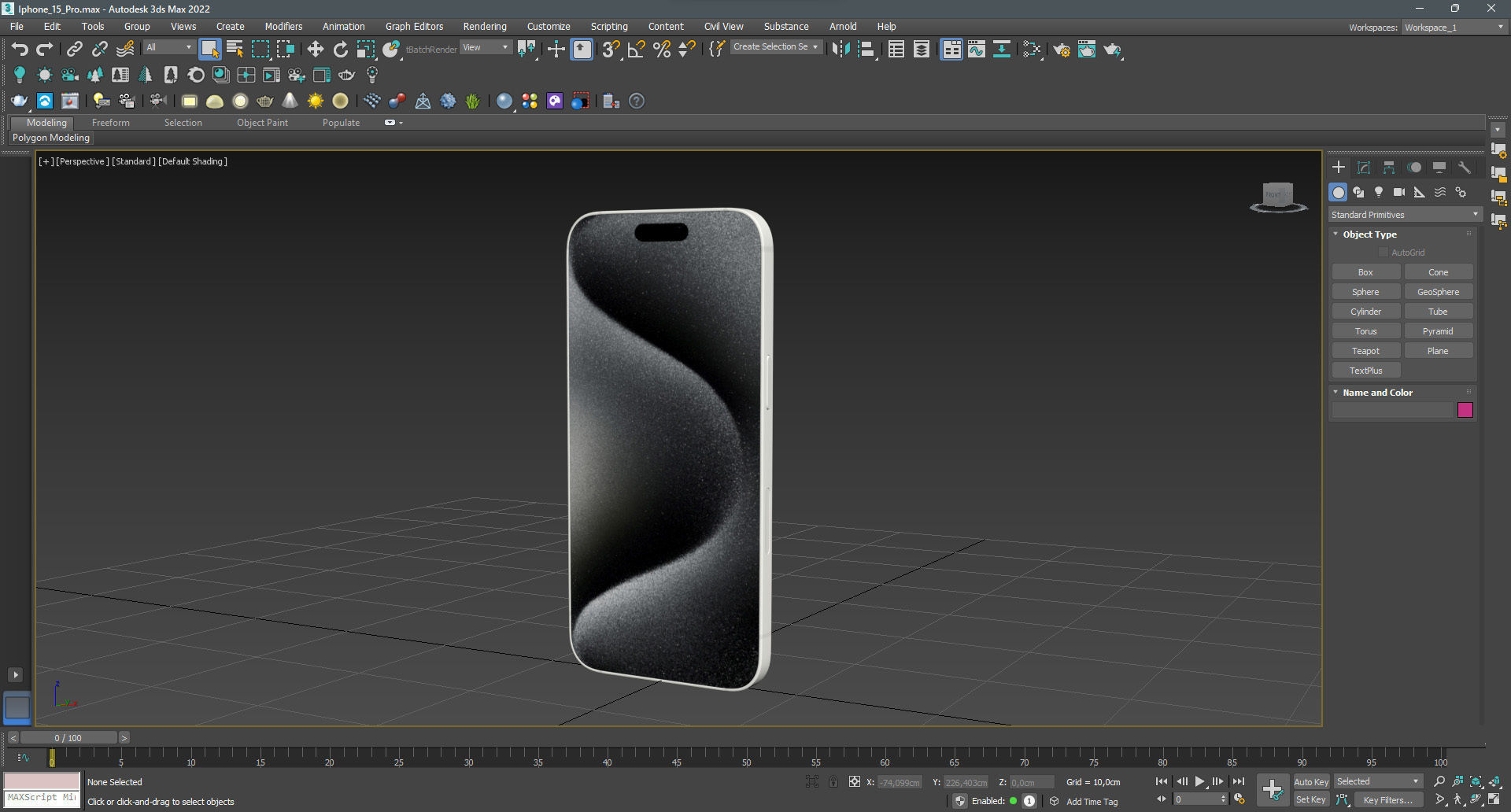Choose the Select and Scale tool
This screenshot has height=812, width=1511.
coord(366,49)
